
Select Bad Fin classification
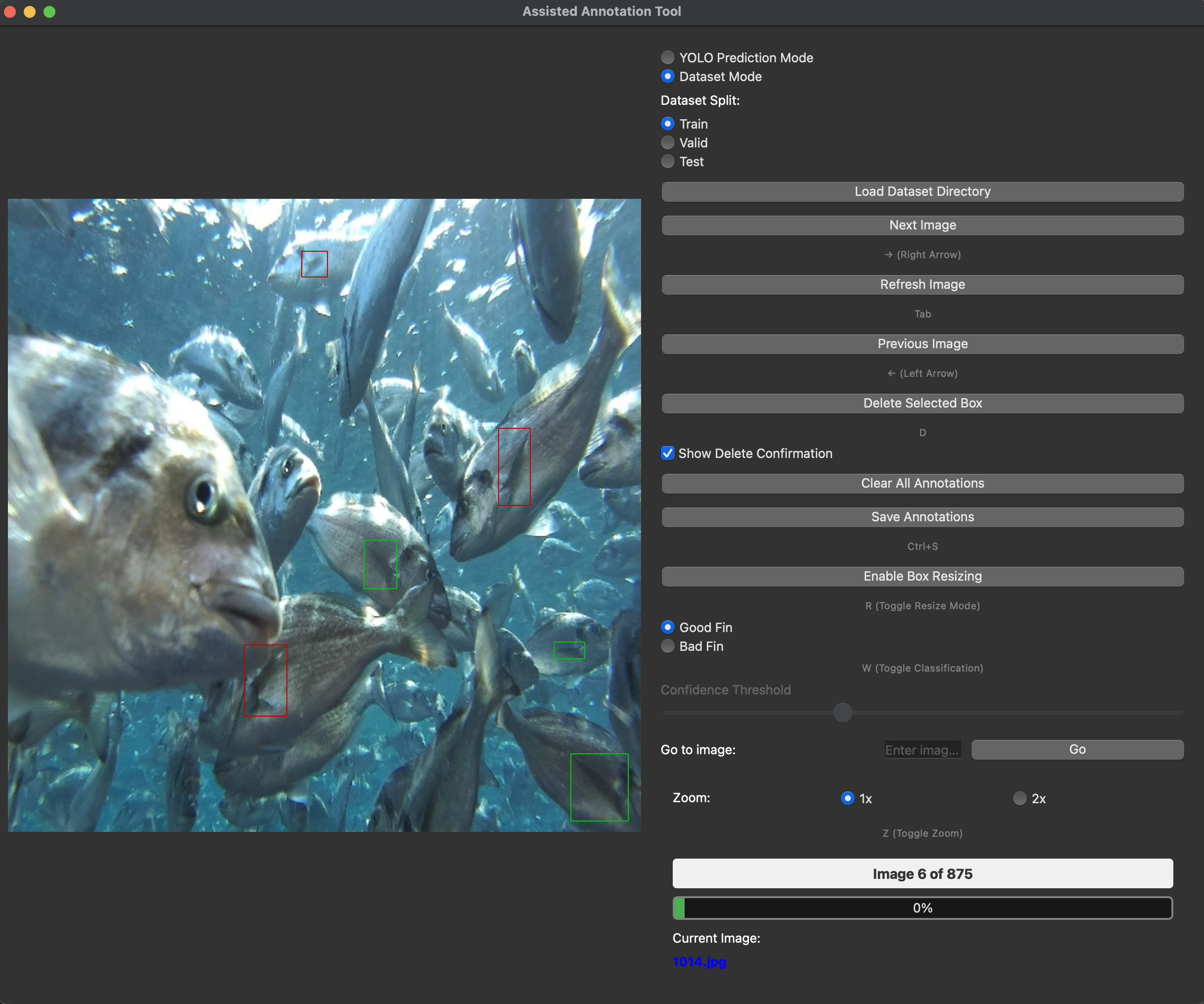(x=667, y=646)
